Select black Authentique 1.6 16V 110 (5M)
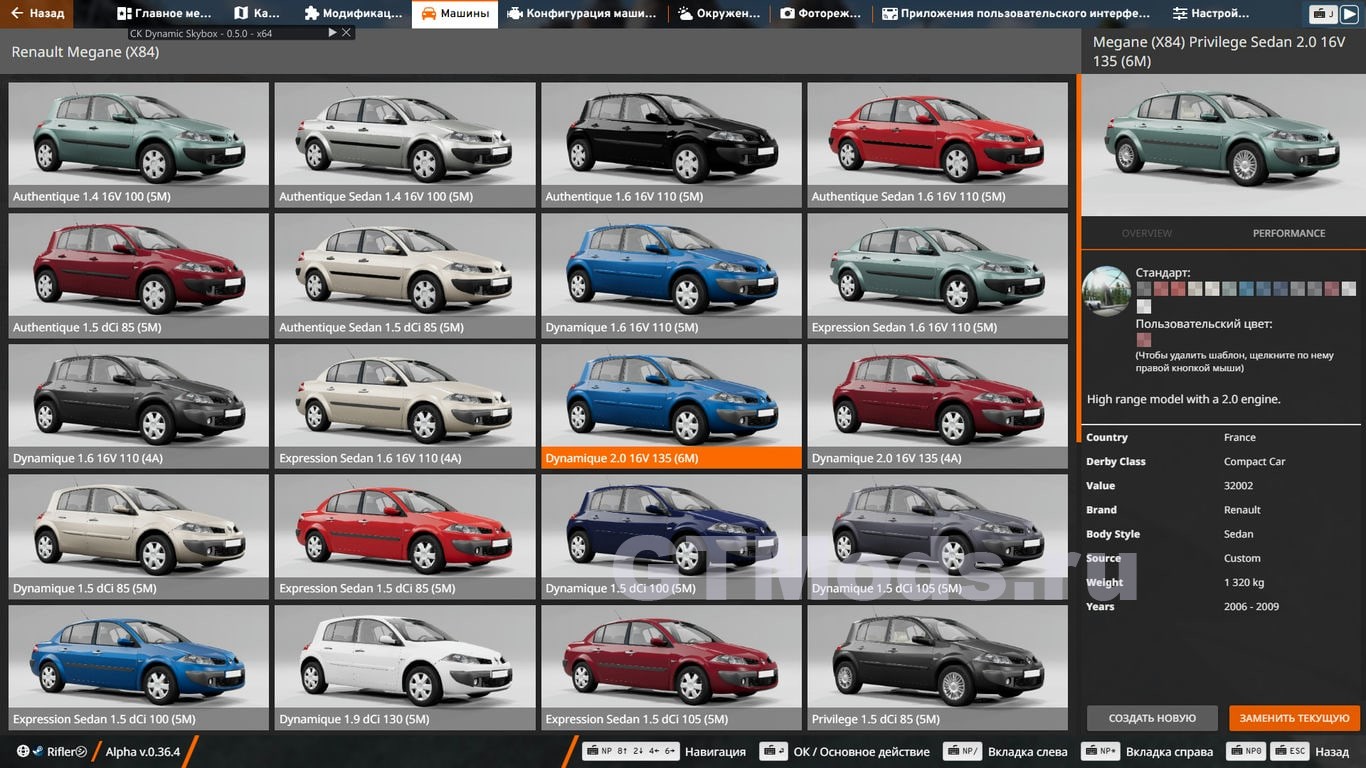 point(671,144)
